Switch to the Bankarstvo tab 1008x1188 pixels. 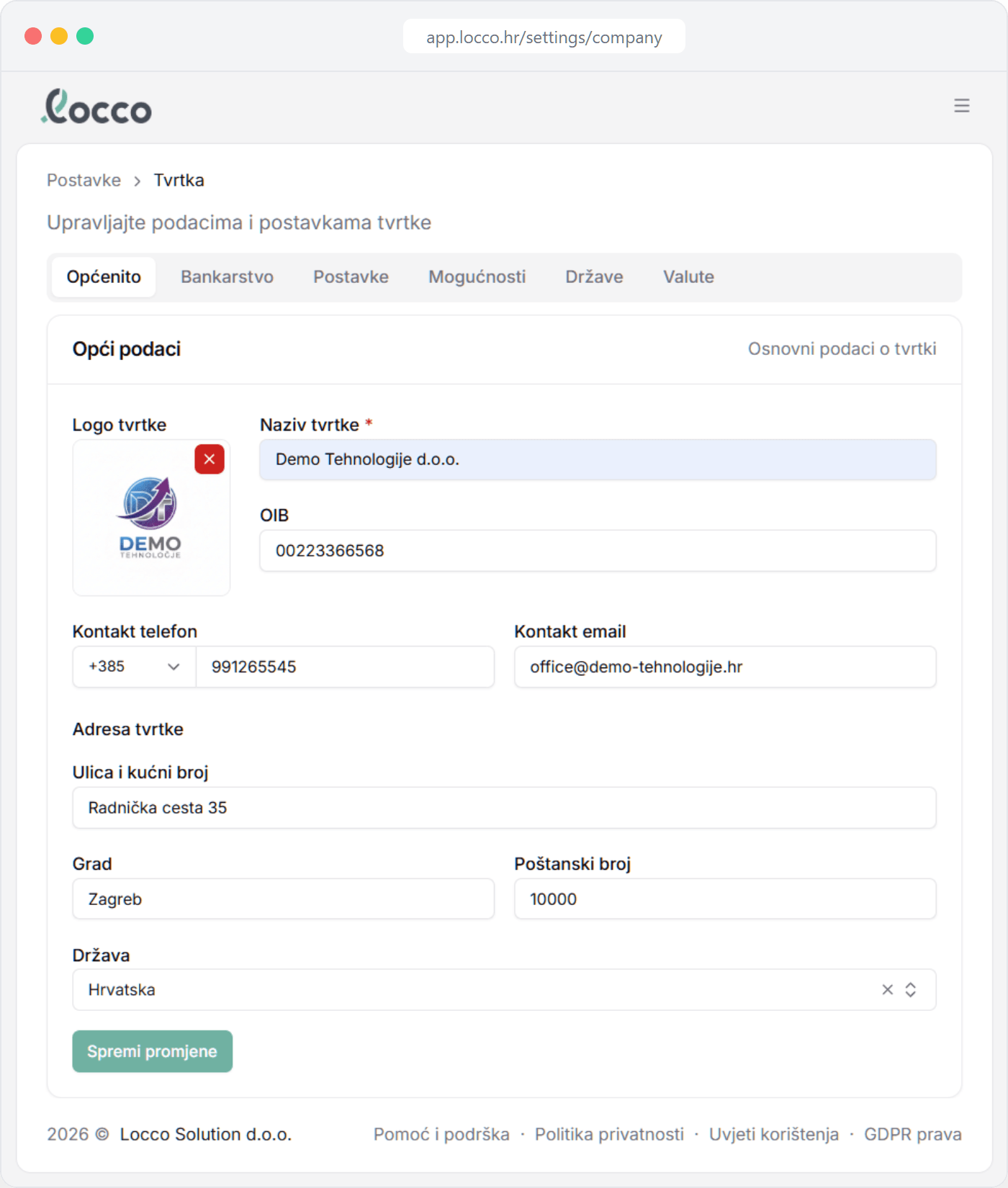(x=227, y=277)
